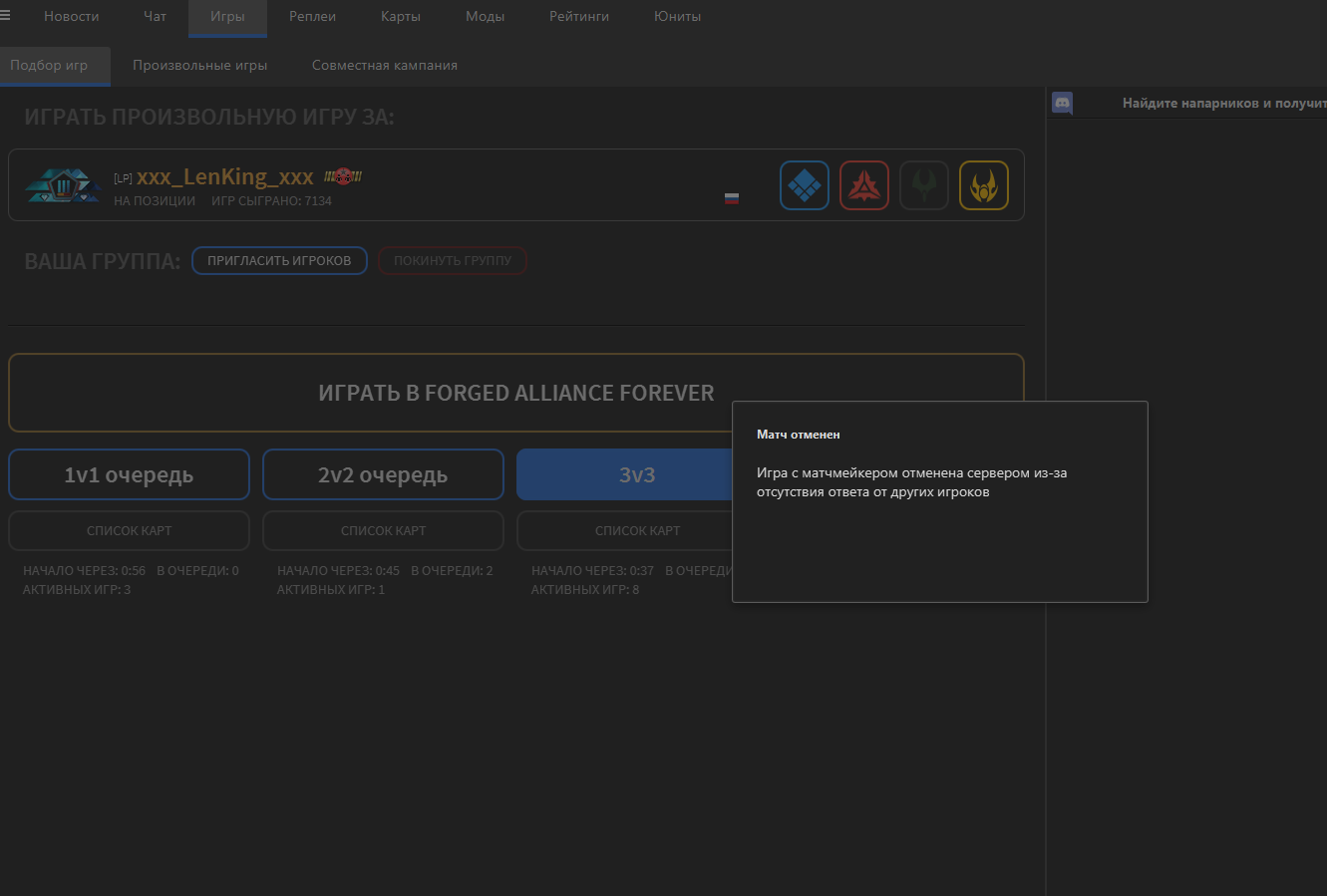
Task: Click Начало через: 0:45 text
Action: click(339, 571)
